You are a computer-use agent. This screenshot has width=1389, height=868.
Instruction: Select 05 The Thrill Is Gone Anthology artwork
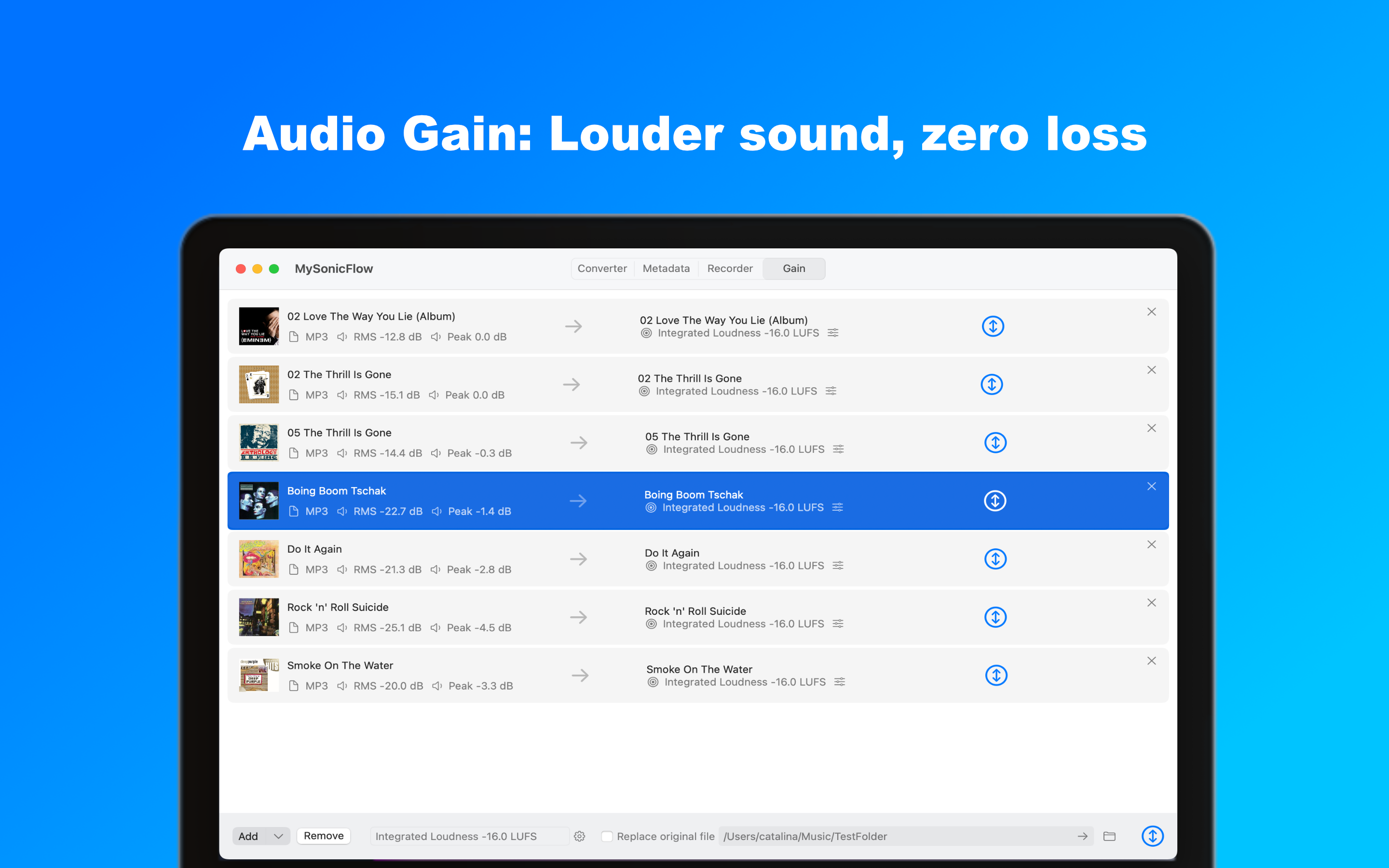tap(259, 443)
